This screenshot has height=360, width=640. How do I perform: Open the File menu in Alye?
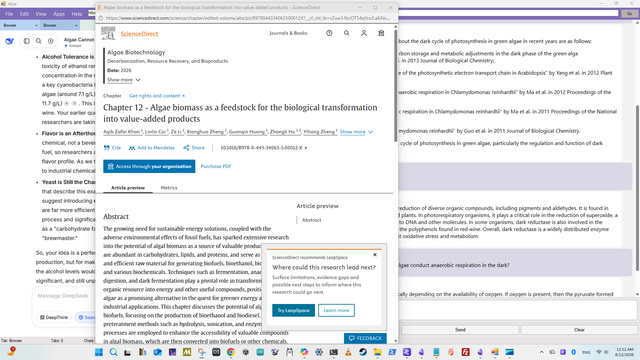pos(9,14)
